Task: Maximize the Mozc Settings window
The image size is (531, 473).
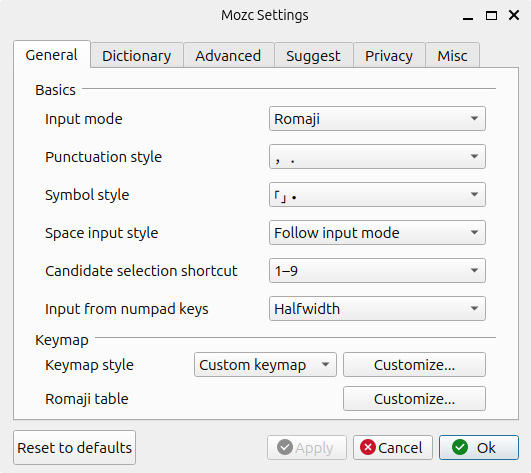Action: coord(491,16)
